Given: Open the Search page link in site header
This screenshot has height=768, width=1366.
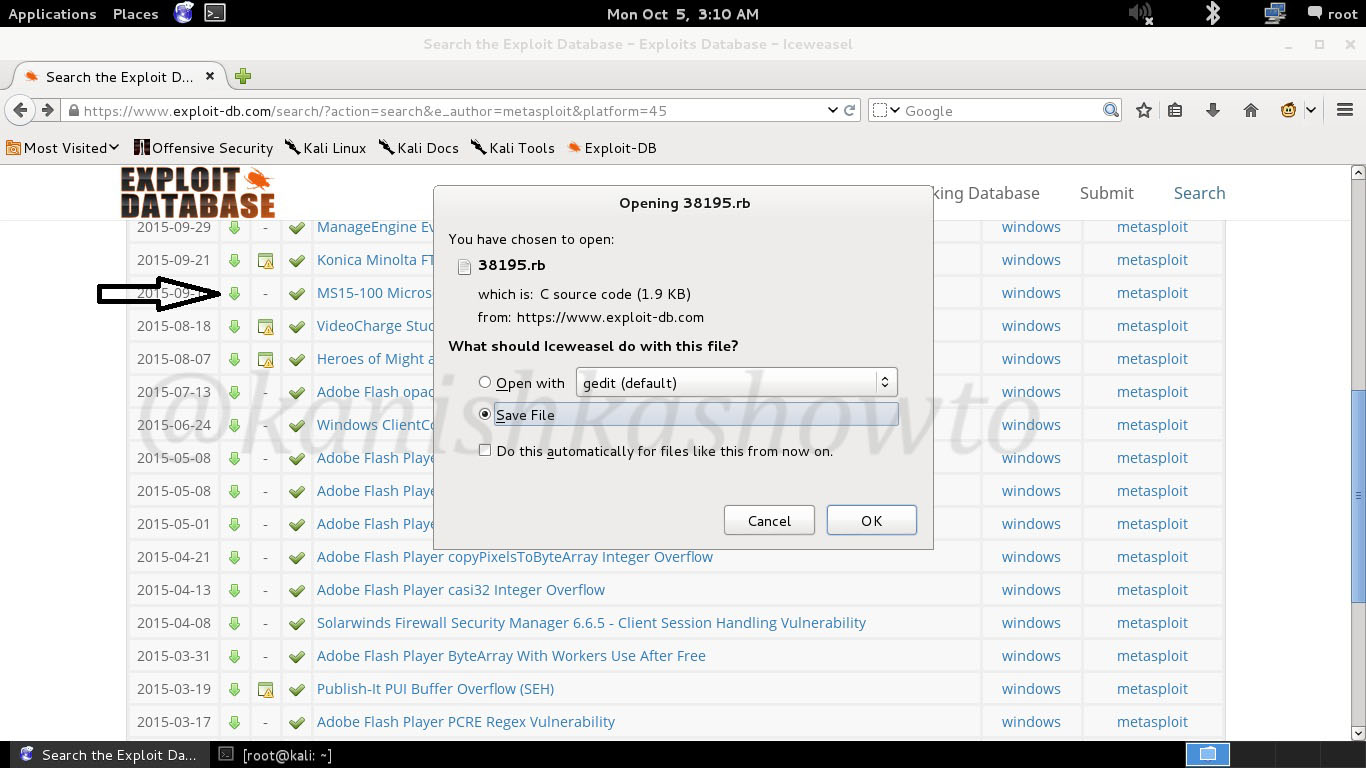Looking at the screenshot, I should 1199,193.
